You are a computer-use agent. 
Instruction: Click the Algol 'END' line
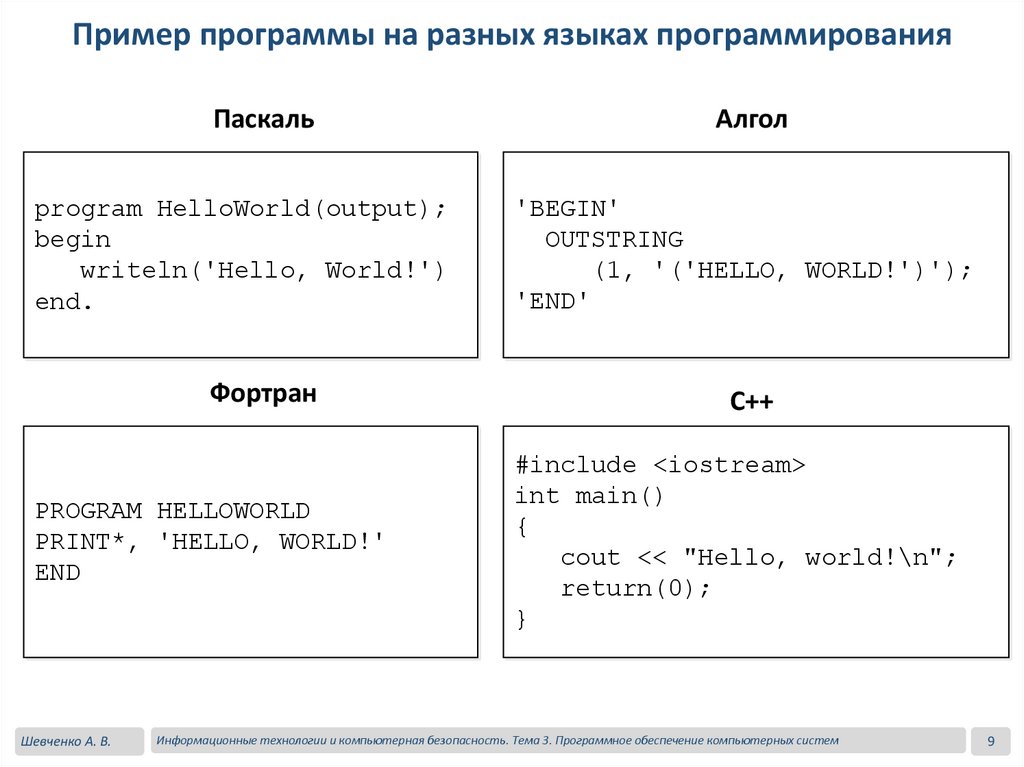click(x=552, y=301)
